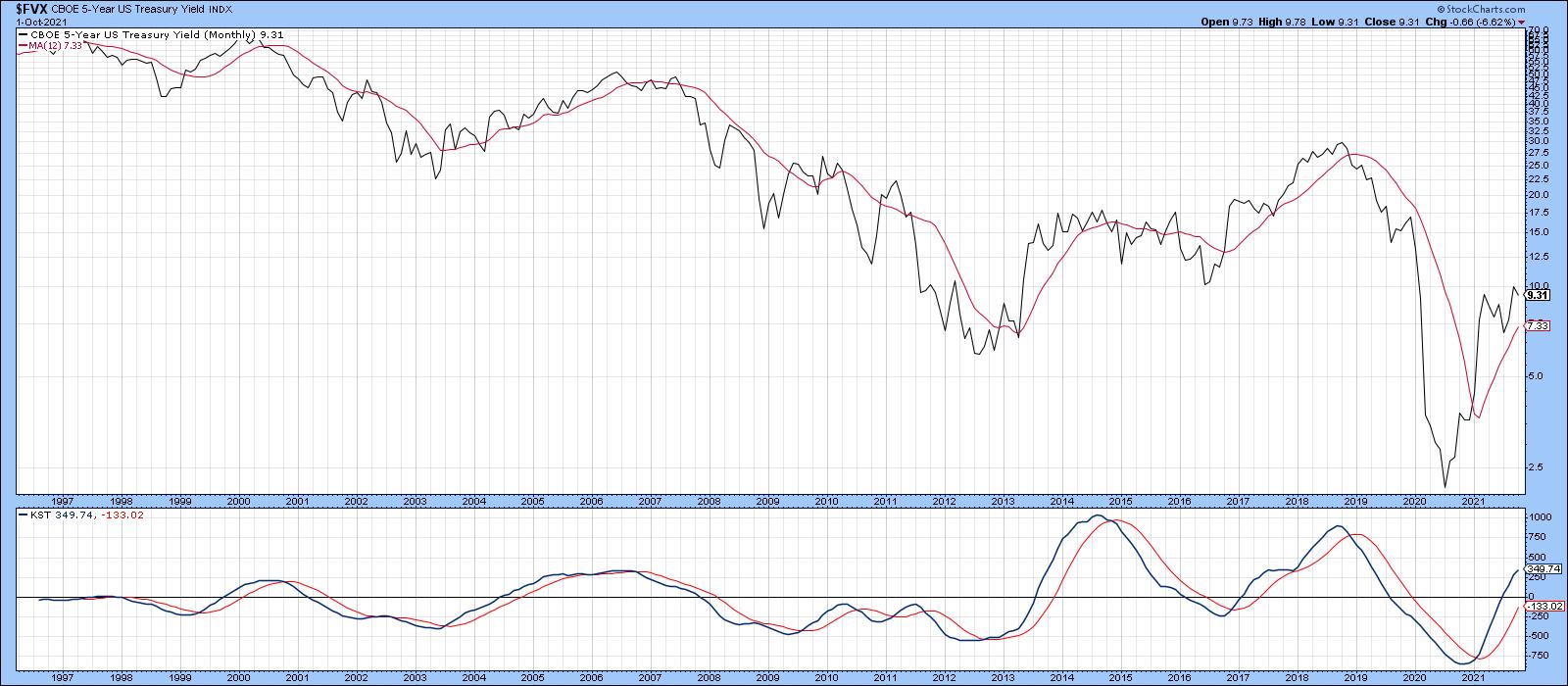
Task: Click the 5.0 level on the yield axis
Action: [x=1538, y=376]
